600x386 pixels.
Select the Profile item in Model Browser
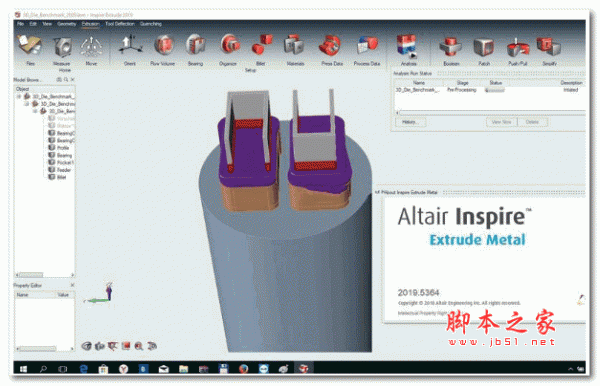[63, 148]
